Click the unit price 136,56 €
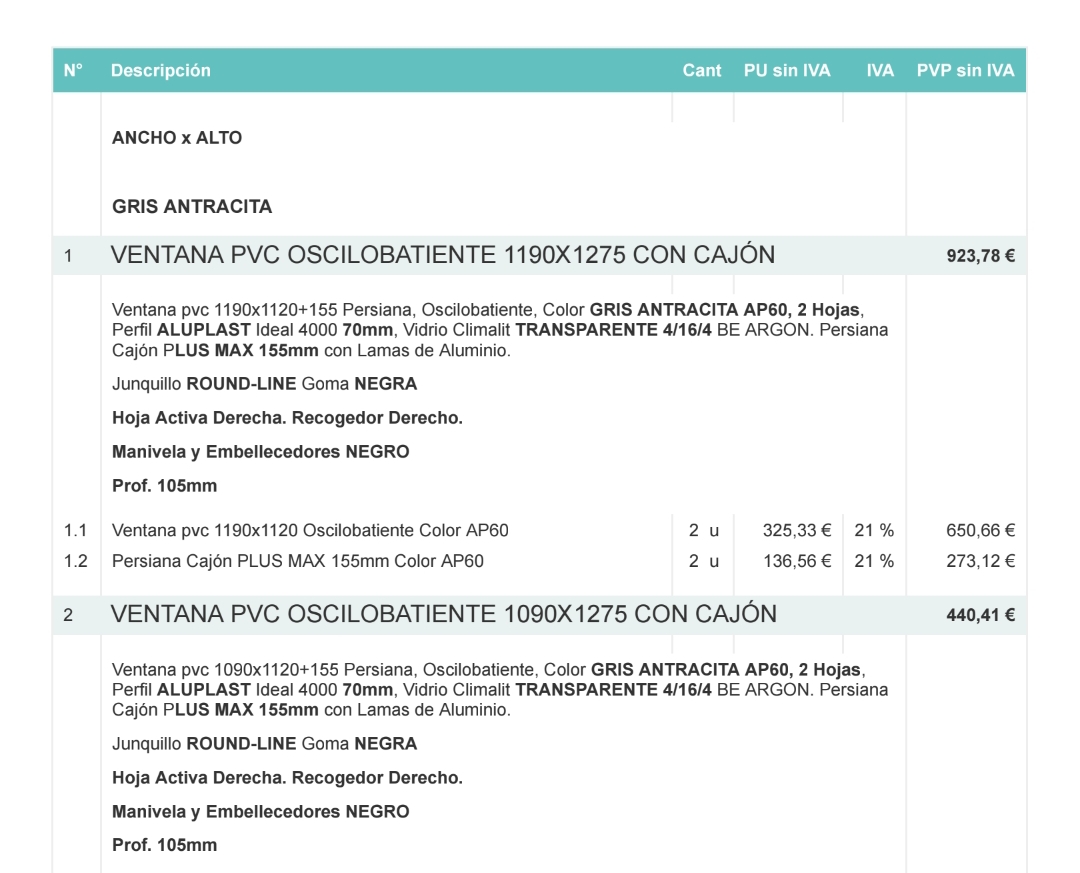 pos(797,561)
